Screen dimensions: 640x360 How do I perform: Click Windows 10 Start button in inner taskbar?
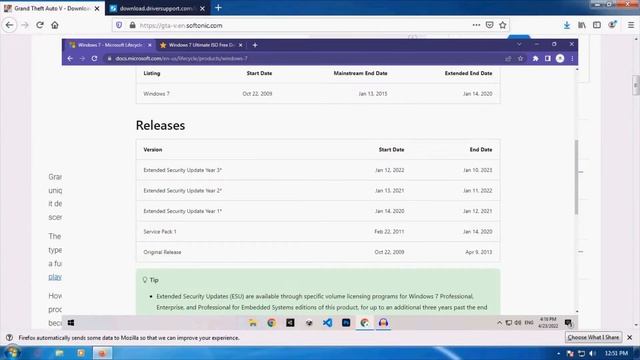(71, 323)
